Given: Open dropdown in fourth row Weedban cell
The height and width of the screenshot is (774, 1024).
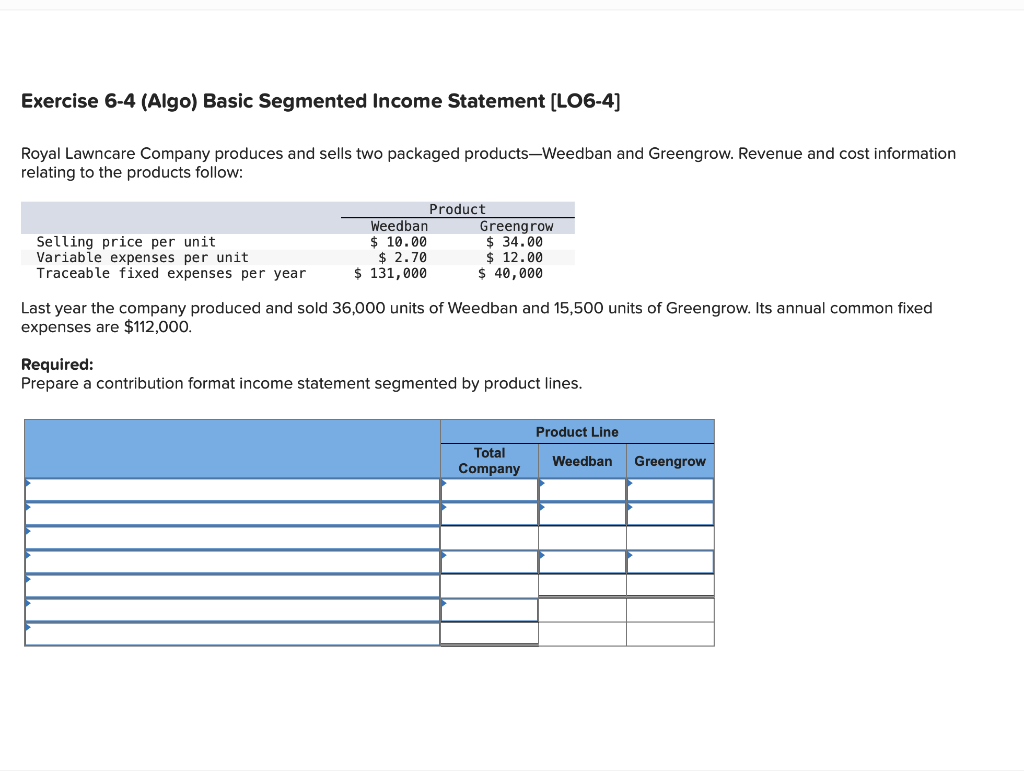Looking at the screenshot, I should click(x=541, y=554).
